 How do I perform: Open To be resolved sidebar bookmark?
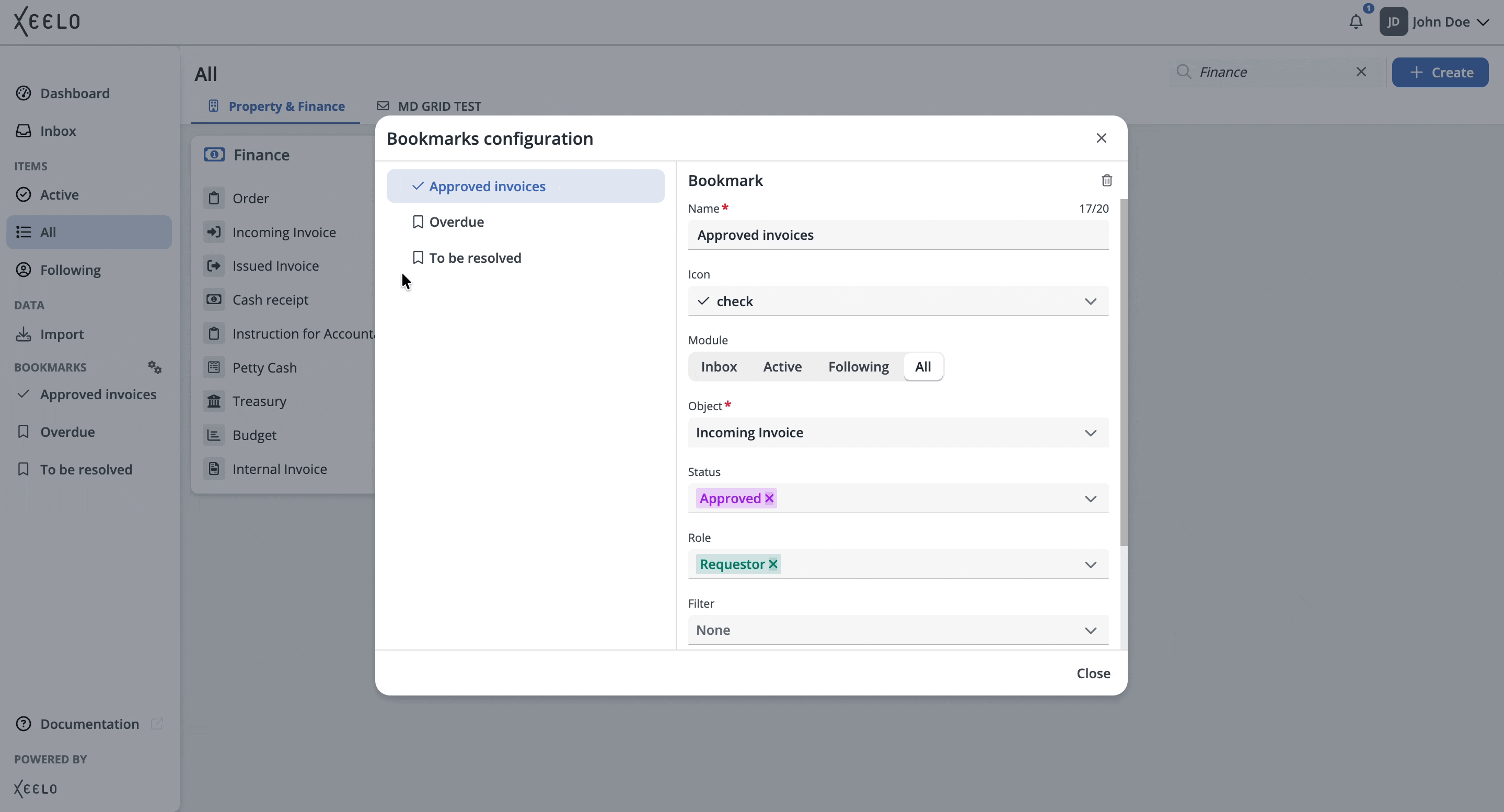[x=89, y=469]
